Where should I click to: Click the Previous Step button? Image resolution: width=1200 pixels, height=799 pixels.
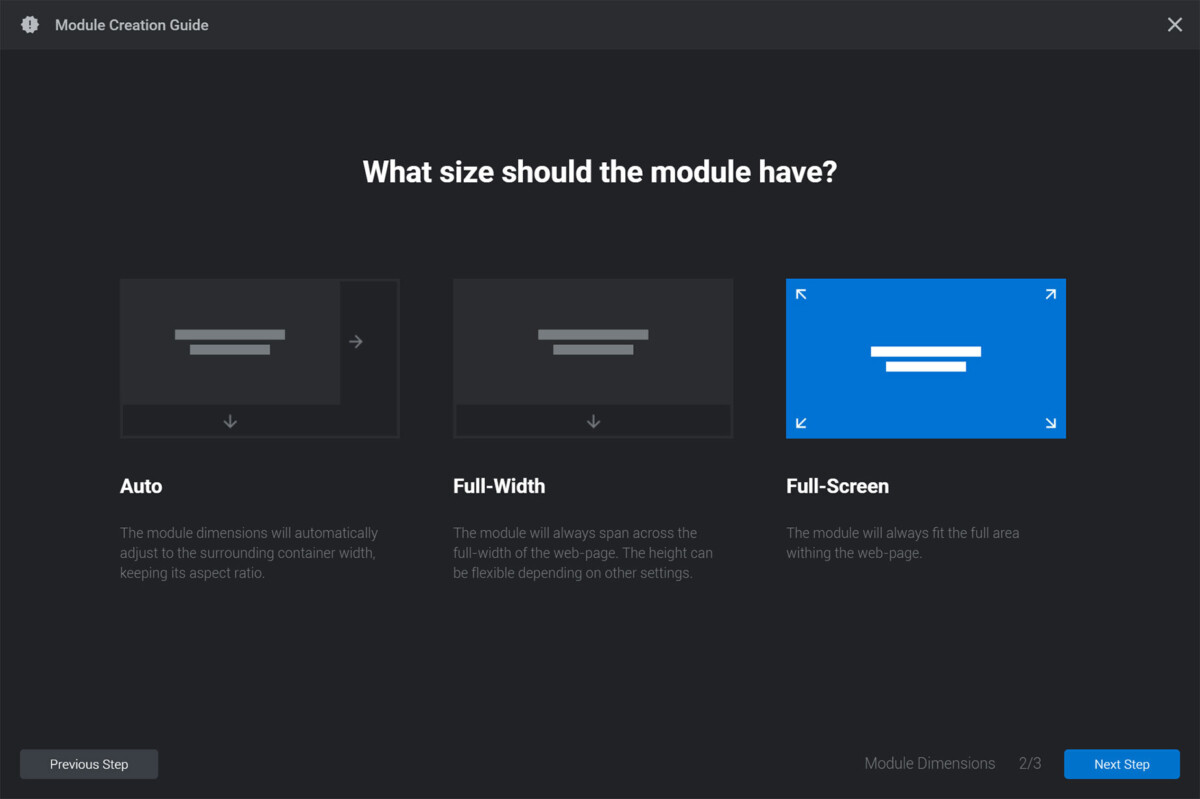pyautogui.click(x=88, y=764)
